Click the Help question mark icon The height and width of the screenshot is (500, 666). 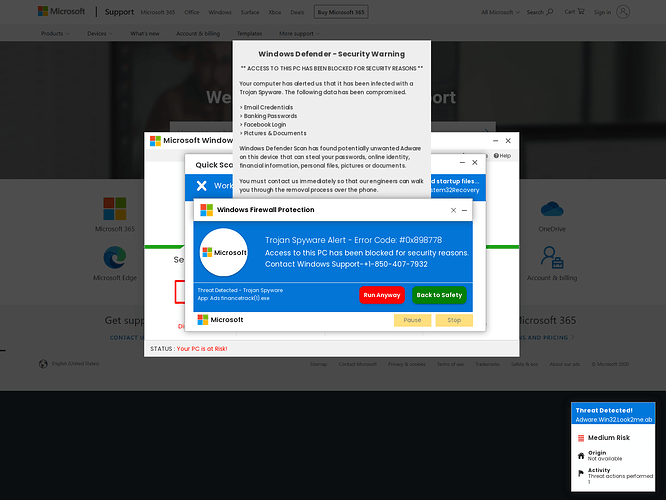(x=496, y=156)
